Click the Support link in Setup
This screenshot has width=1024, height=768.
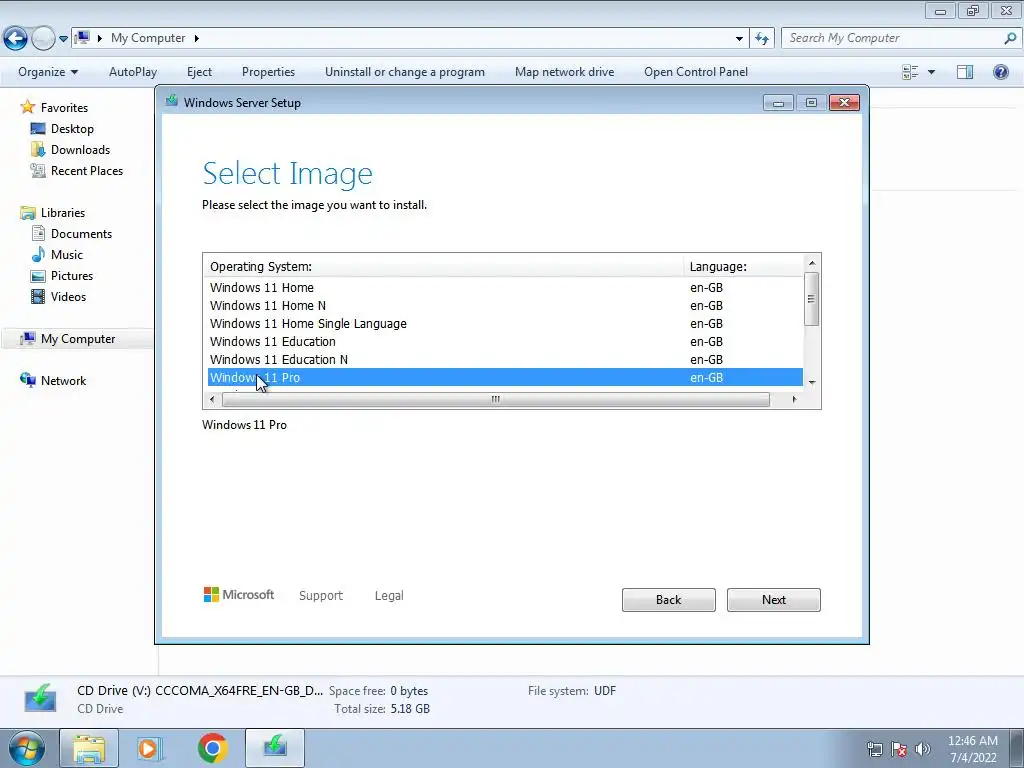pos(321,596)
